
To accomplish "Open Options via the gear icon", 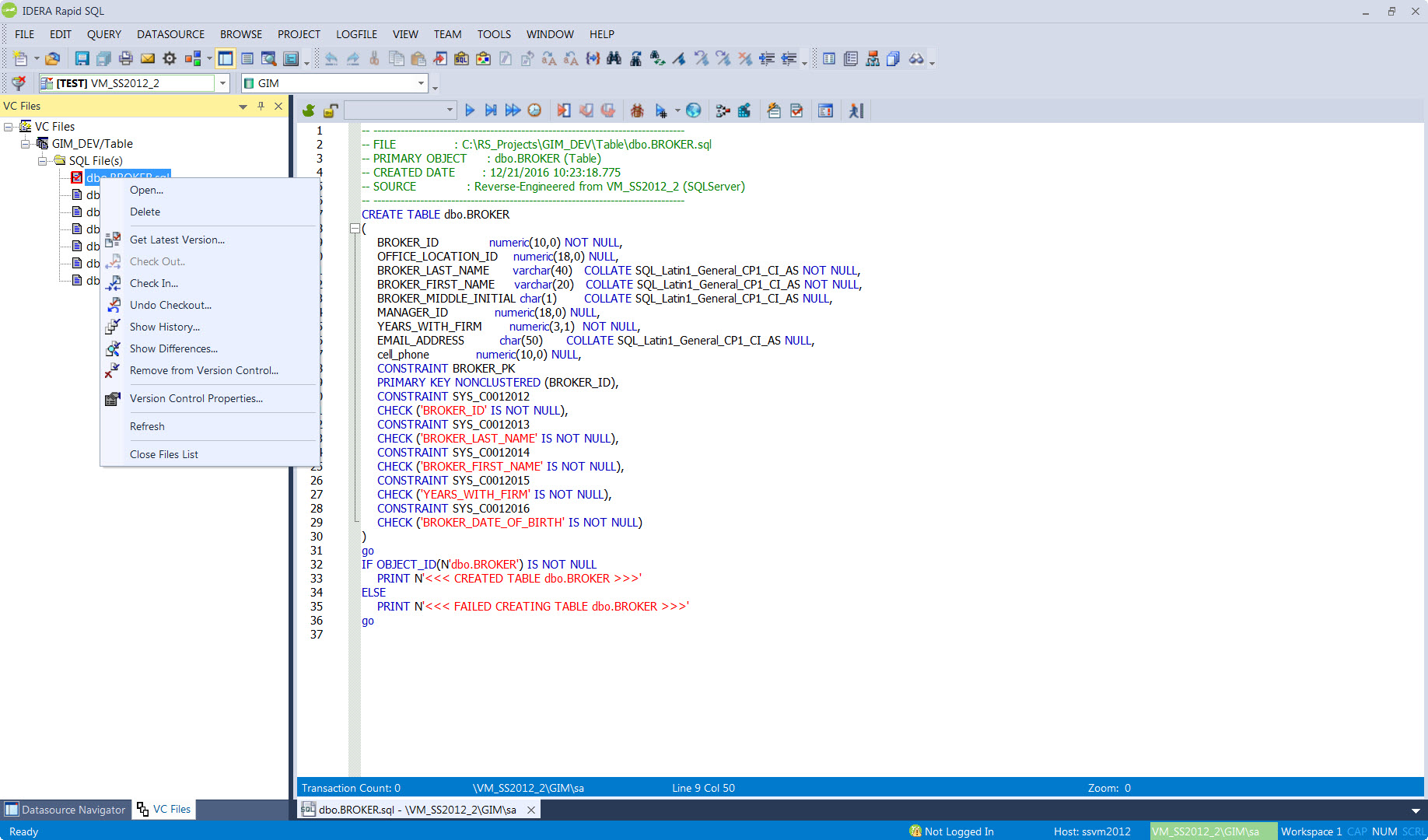I will point(169,58).
